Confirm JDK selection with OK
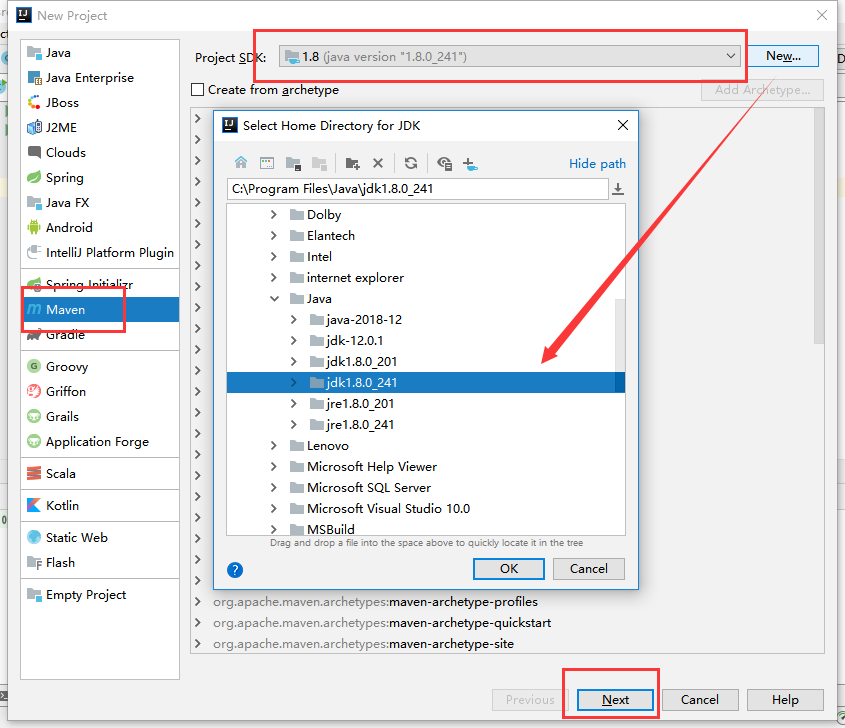845x728 pixels. (509, 568)
